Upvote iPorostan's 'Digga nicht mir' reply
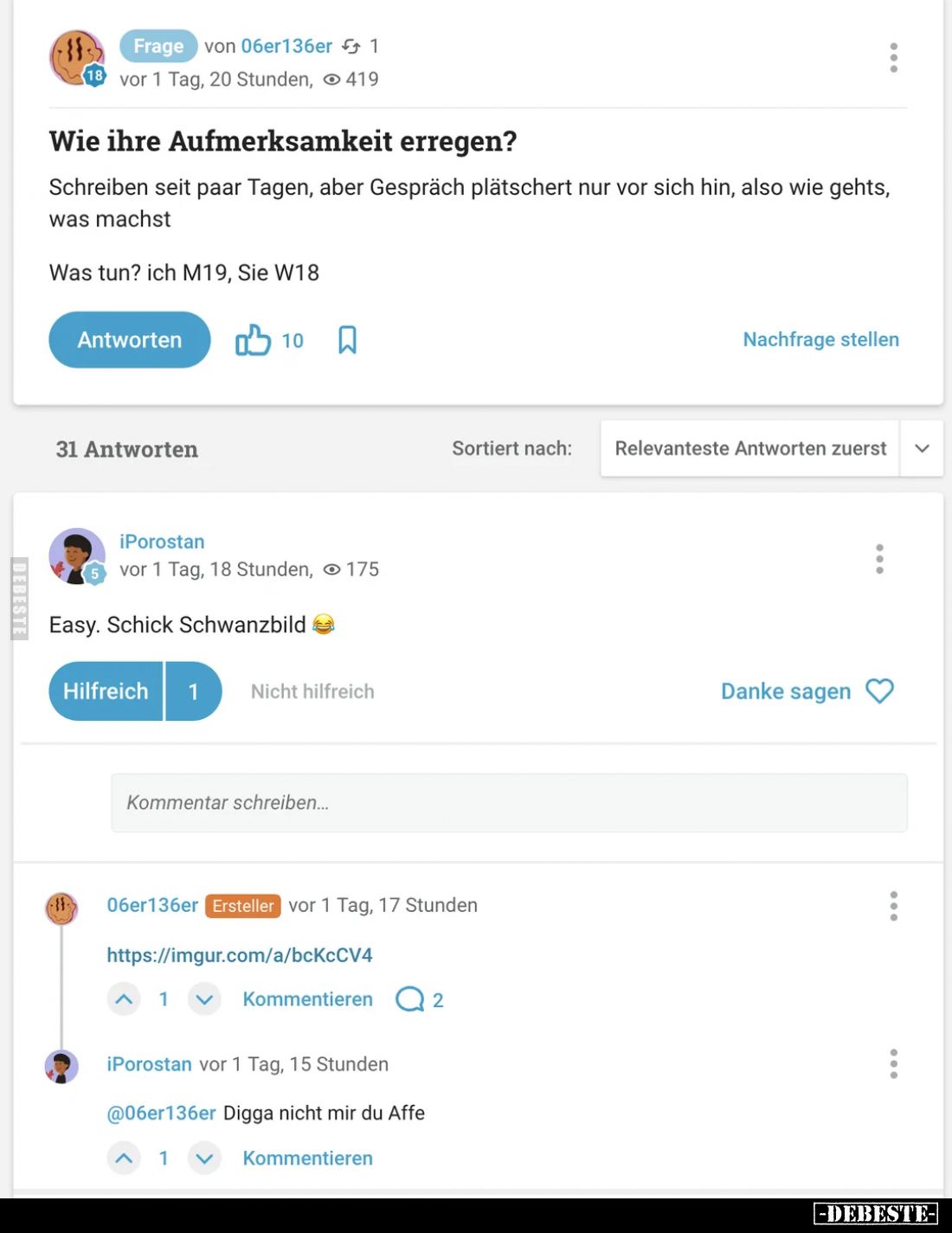This screenshot has height=1233, width=952. click(x=124, y=1158)
